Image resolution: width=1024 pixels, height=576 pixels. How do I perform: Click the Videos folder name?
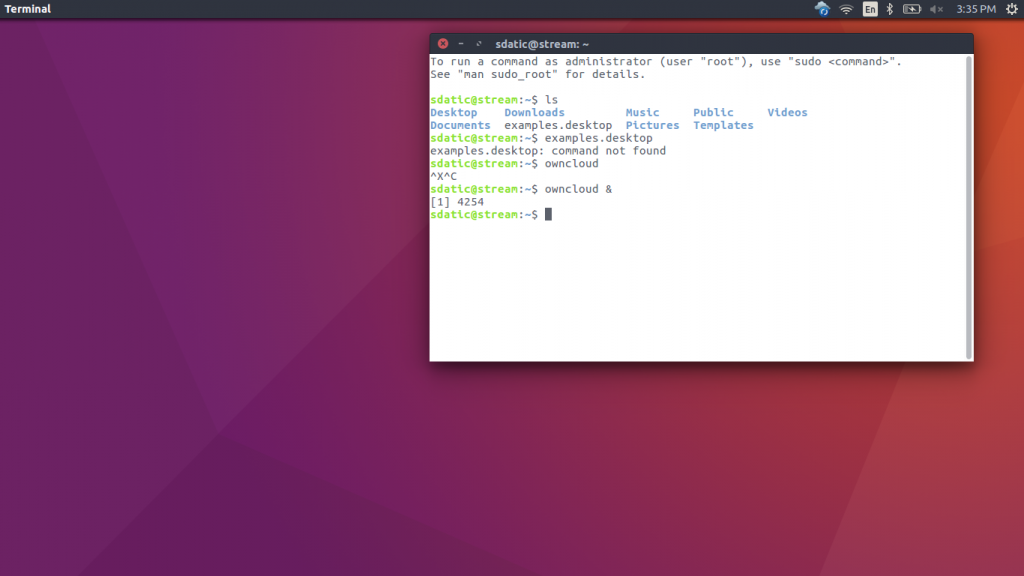pos(787,112)
